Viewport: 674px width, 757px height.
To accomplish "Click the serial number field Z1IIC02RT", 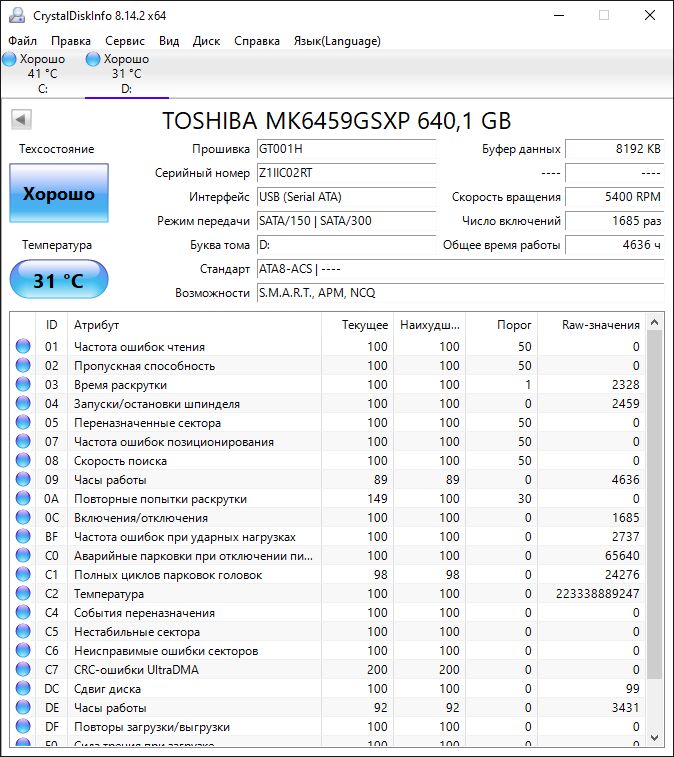I will pyautogui.click(x=346, y=173).
